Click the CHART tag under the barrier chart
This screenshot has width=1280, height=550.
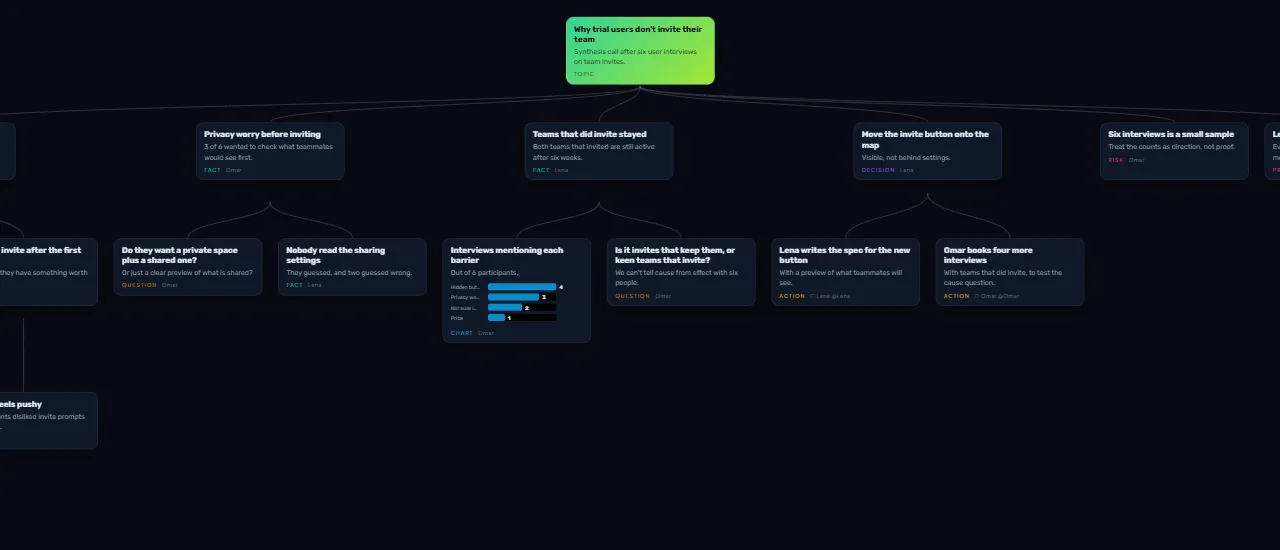pyautogui.click(x=462, y=333)
